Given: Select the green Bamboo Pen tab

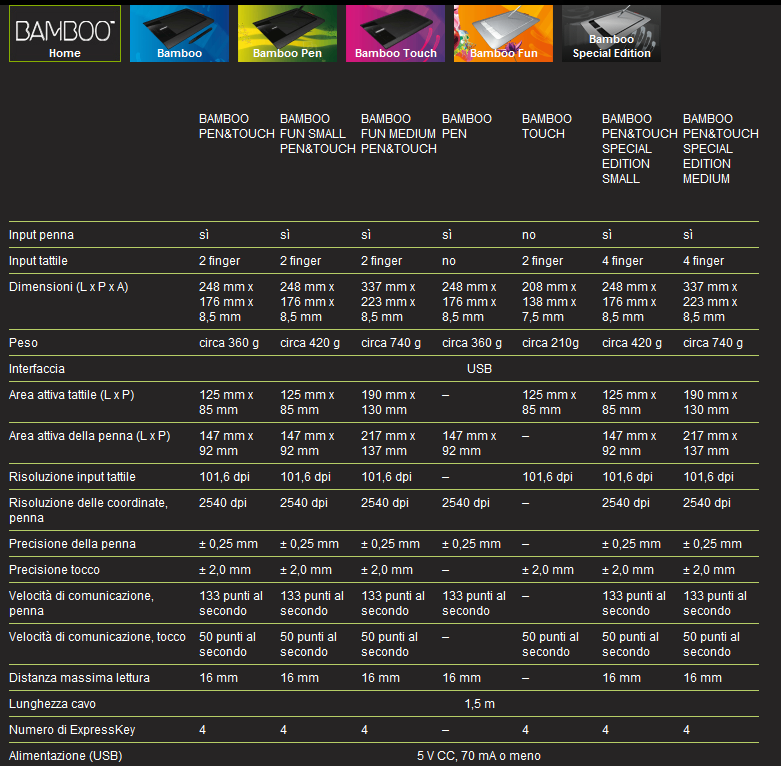Looking at the screenshot, I should pos(287,34).
